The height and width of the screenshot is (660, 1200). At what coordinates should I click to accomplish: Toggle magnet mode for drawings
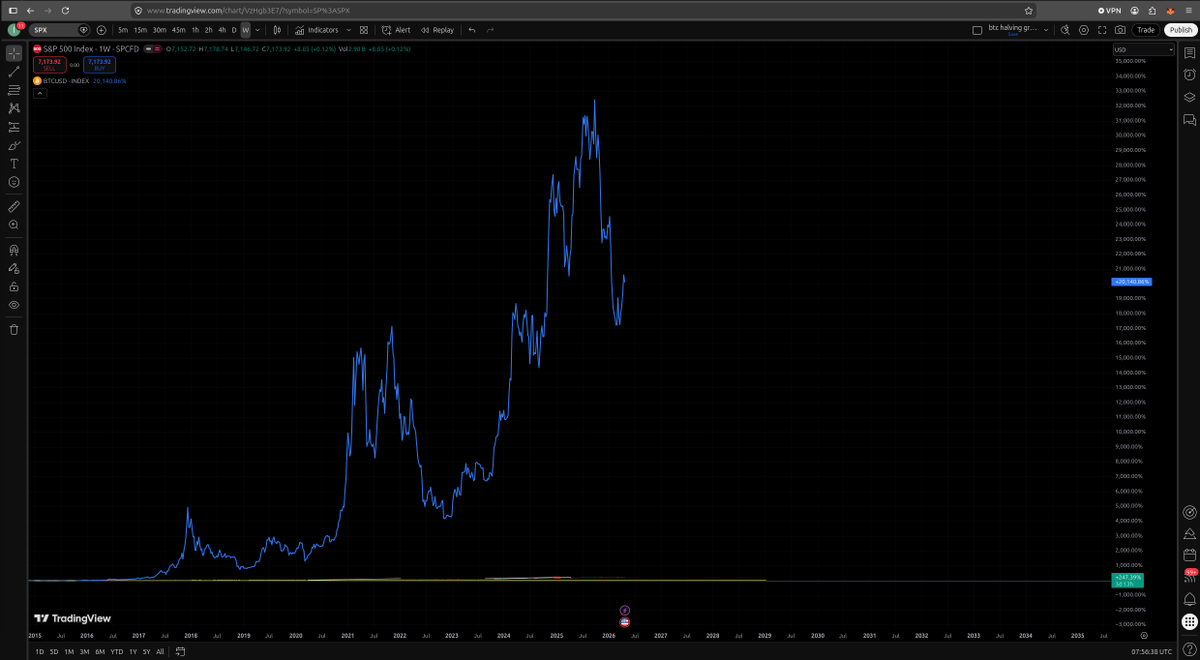tap(14, 250)
